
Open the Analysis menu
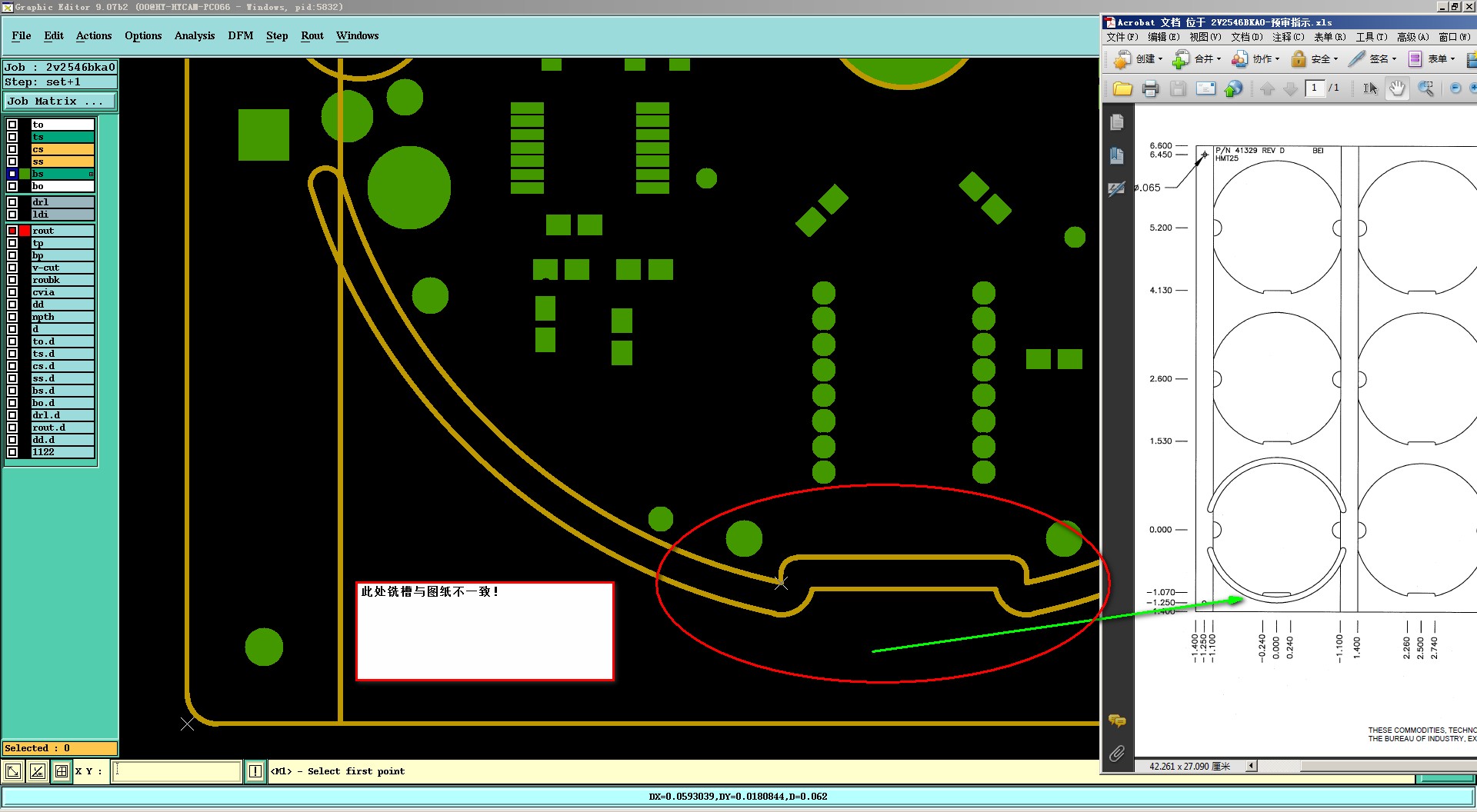(195, 35)
